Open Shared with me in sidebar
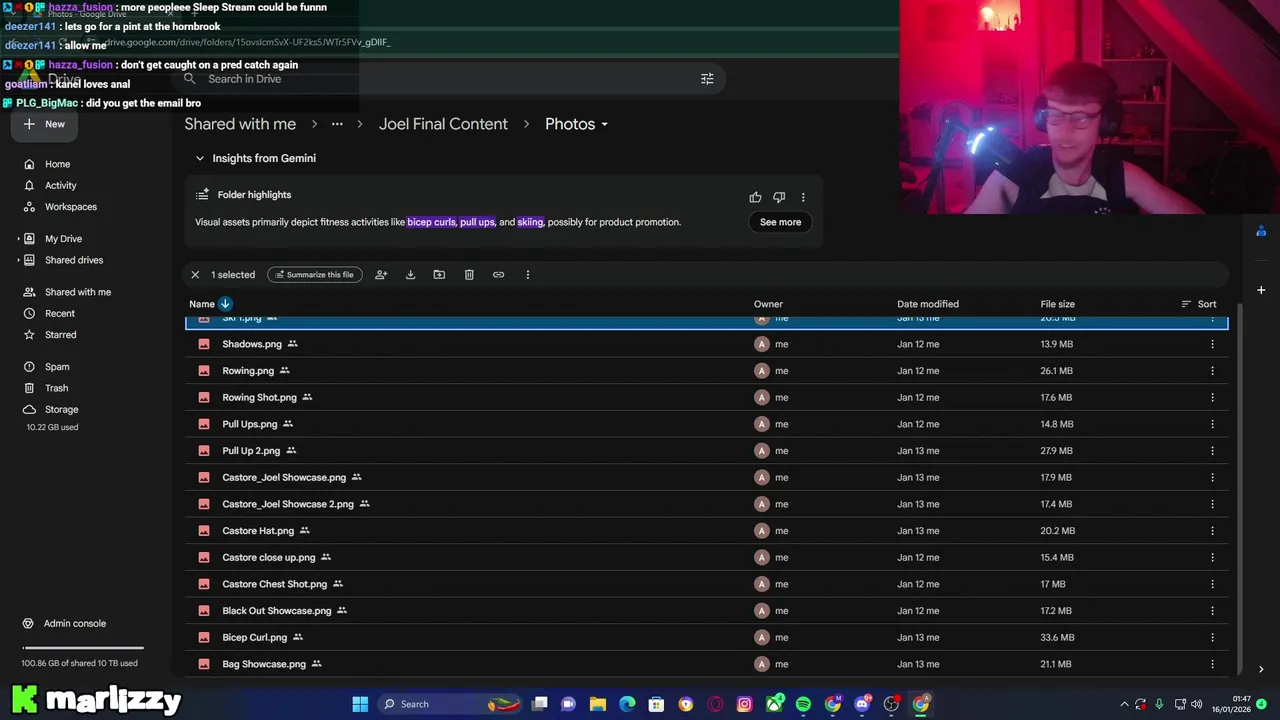Image resolution: width=1280 pixels, height=720 pixels. (78, 292)
